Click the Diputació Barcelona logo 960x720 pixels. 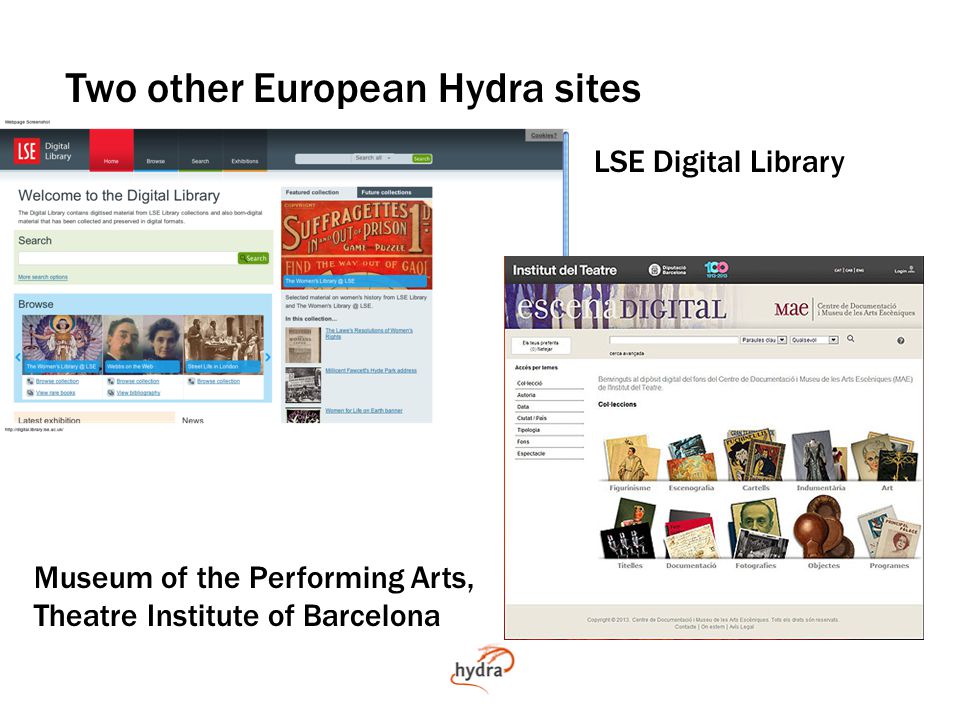[667, 269]
